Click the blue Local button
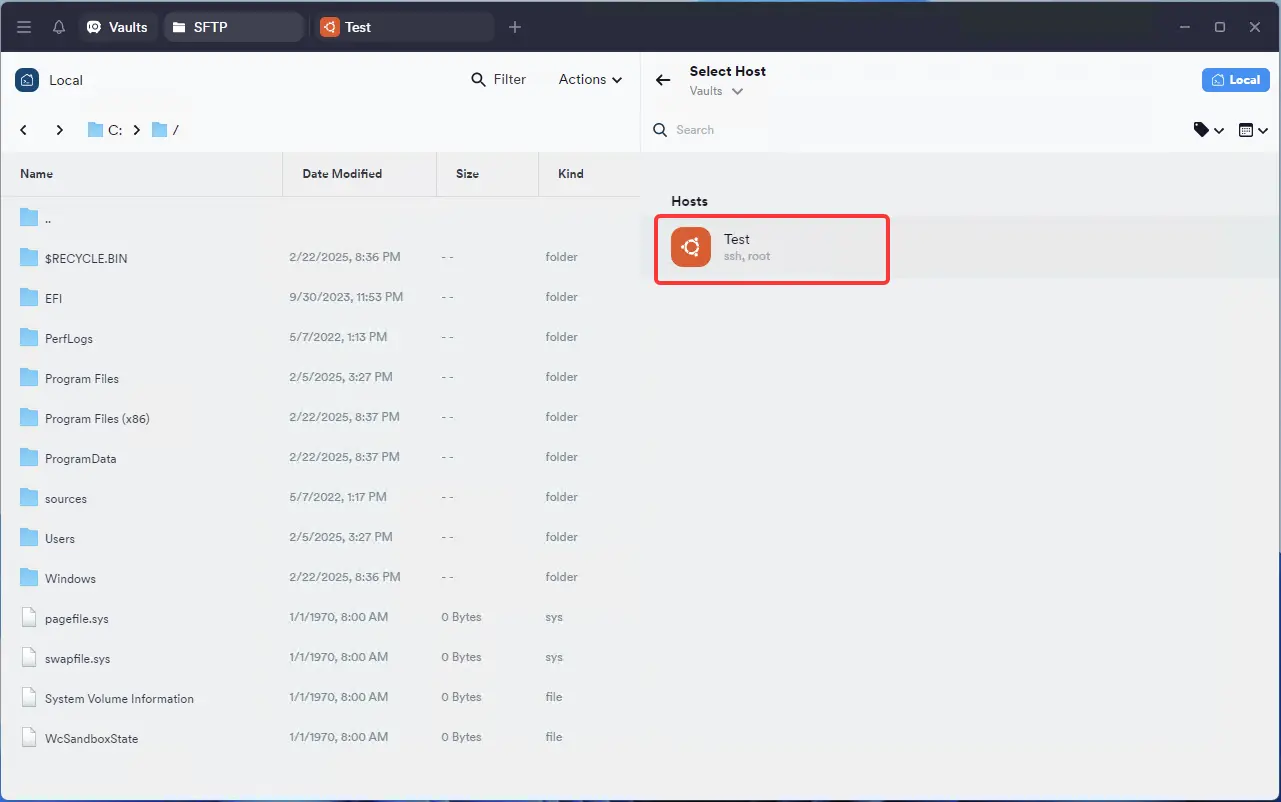Viewport: 1281px width, 802px height. coord(1235,80)
